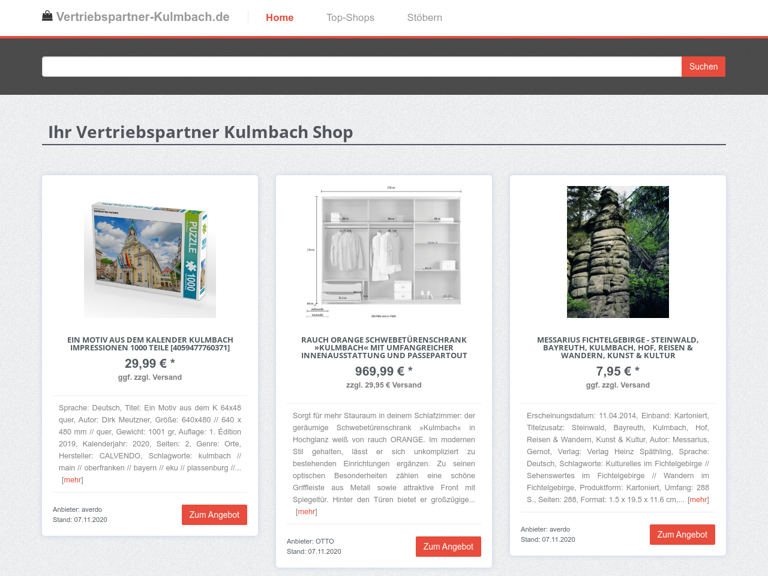Click Zum Angebot for the OTTO wardrobe
Screen dimensions: 768x576
point(448,547)
